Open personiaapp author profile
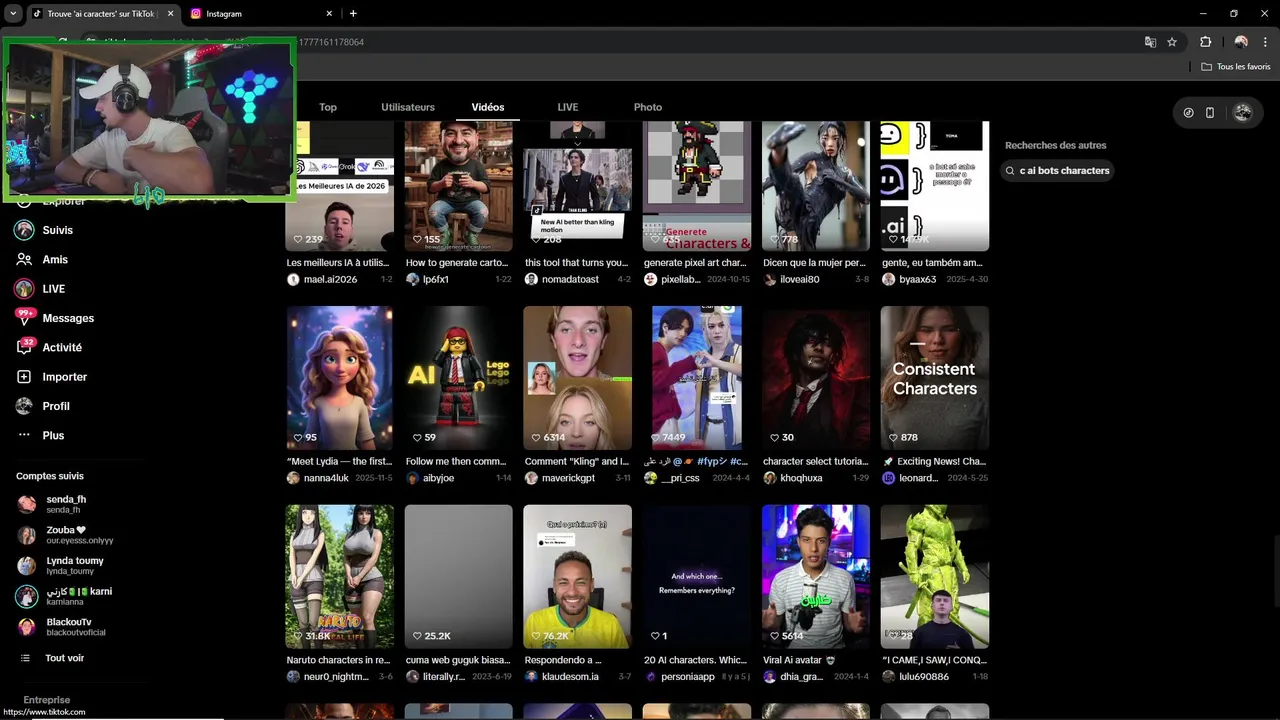Image resolution: width=1280 pixels, height=720 pixels. point(687,677)
